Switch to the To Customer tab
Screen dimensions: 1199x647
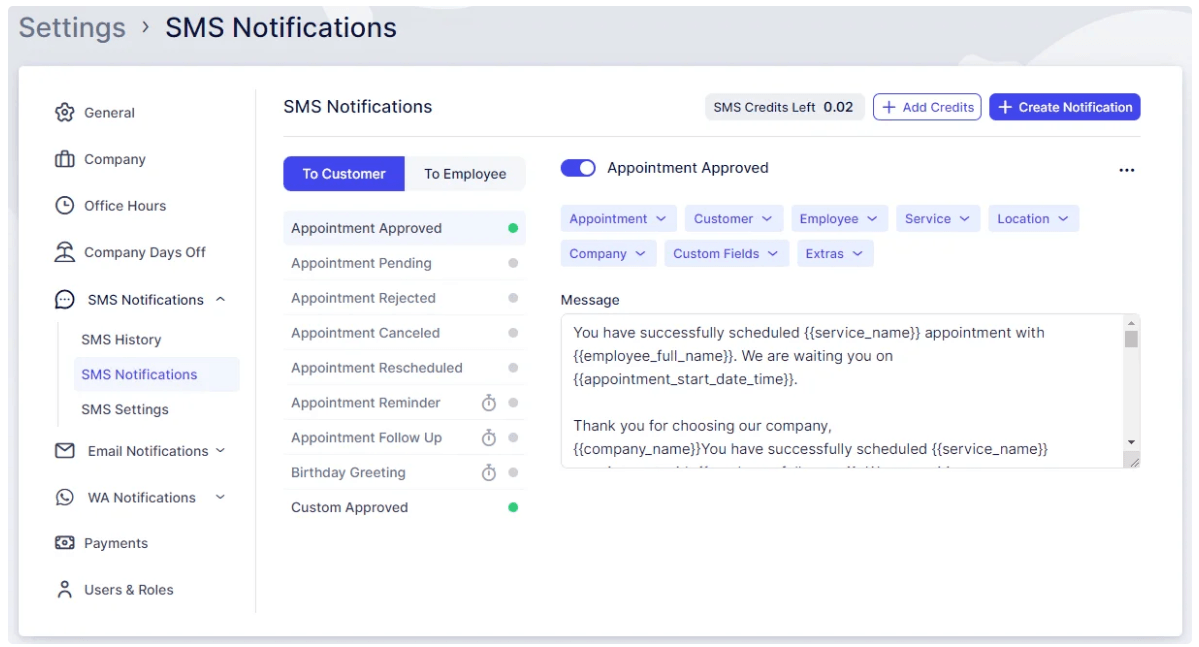344,174
